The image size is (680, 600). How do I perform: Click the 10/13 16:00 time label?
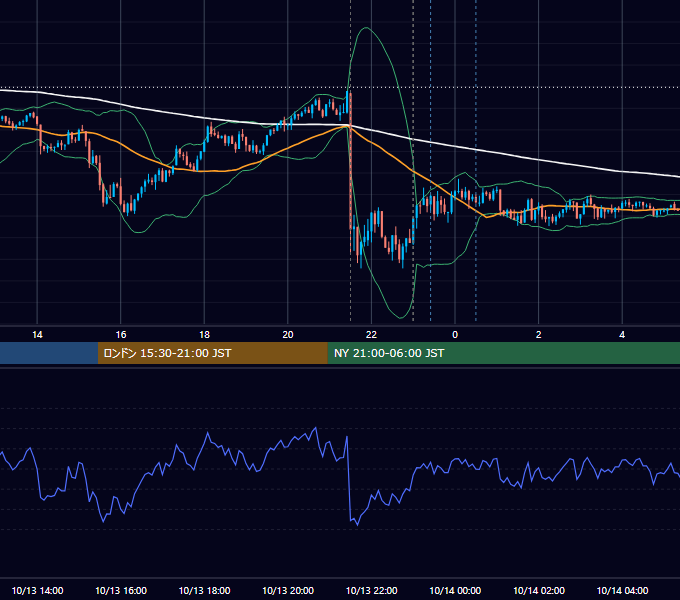coord(121,590)
